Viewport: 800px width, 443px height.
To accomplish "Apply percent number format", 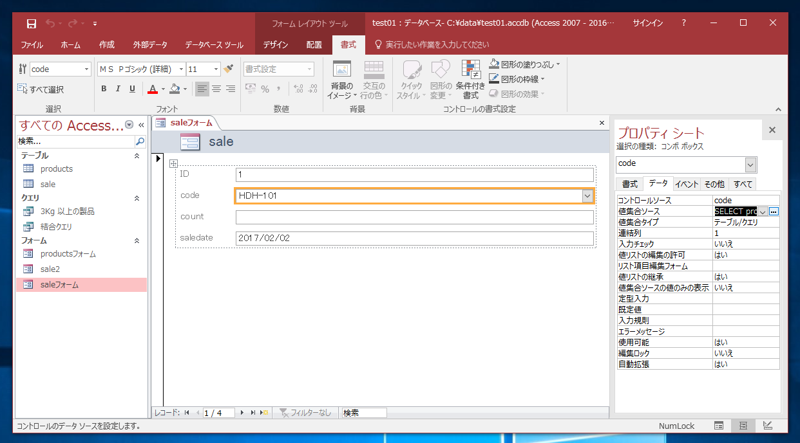I will pyautogui.click(x=265, y=89).
